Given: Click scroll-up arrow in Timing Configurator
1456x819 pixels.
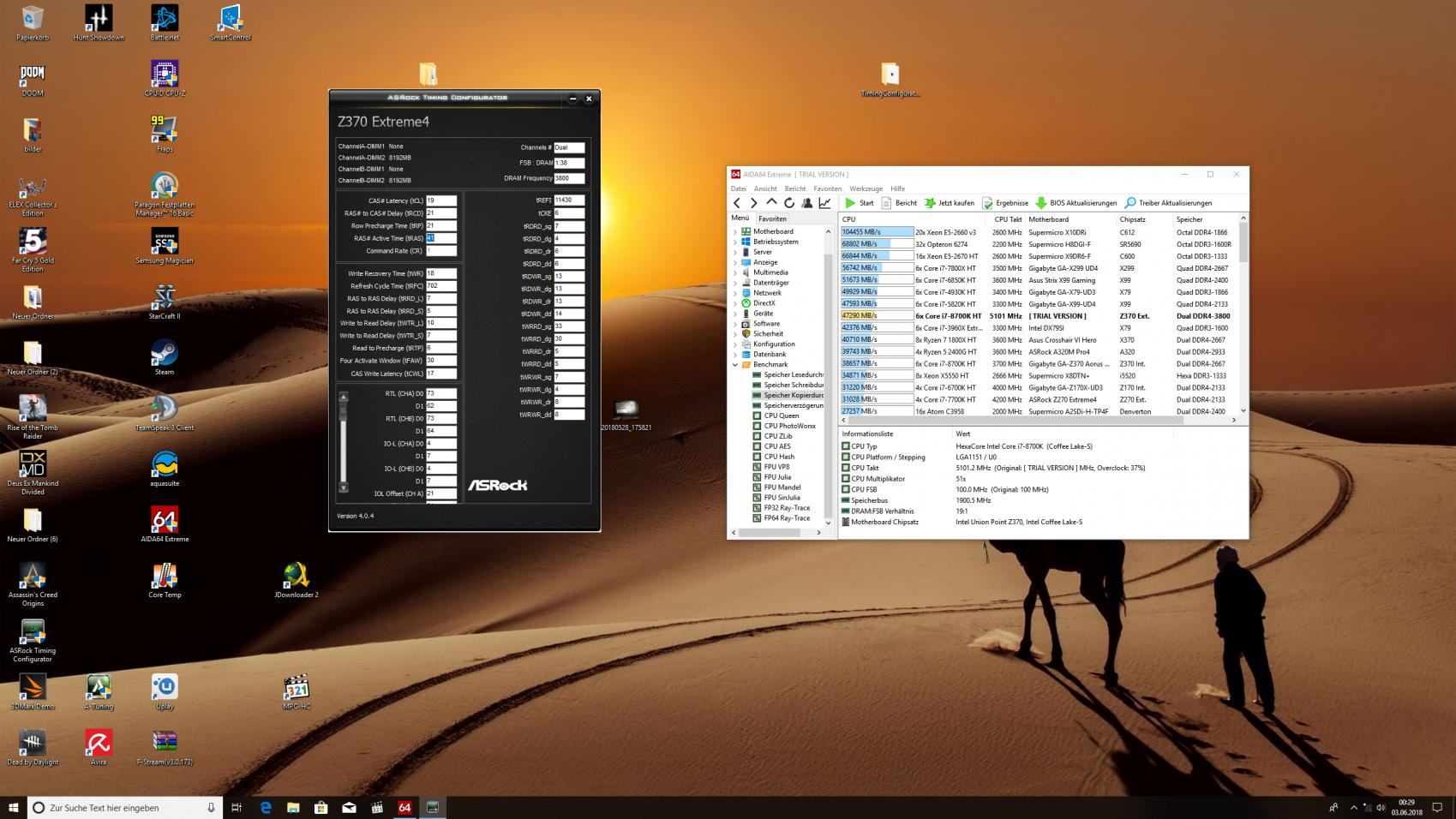Looking at the screenshot, I should pos(344,397).
